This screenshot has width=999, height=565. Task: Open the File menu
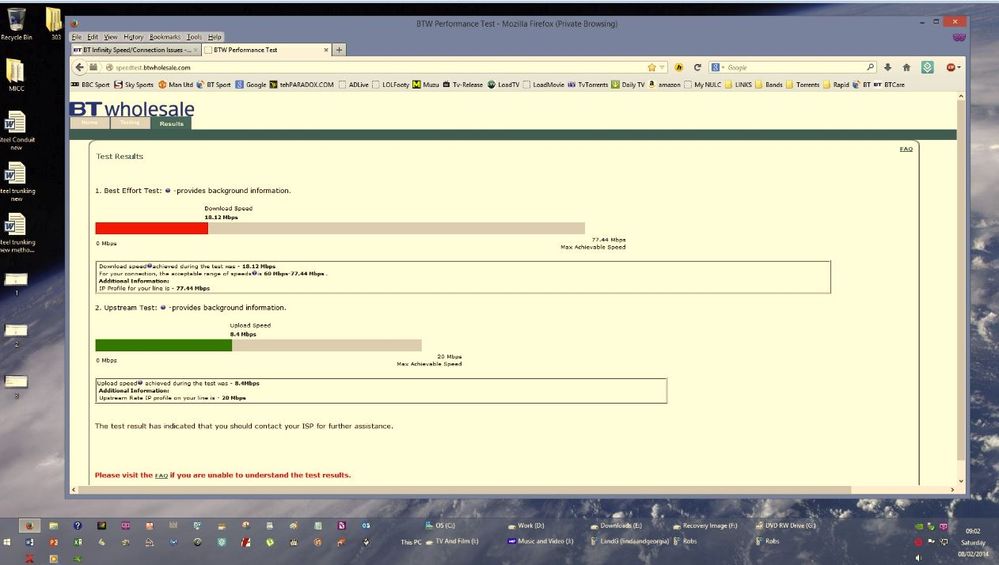pos(76,37)
